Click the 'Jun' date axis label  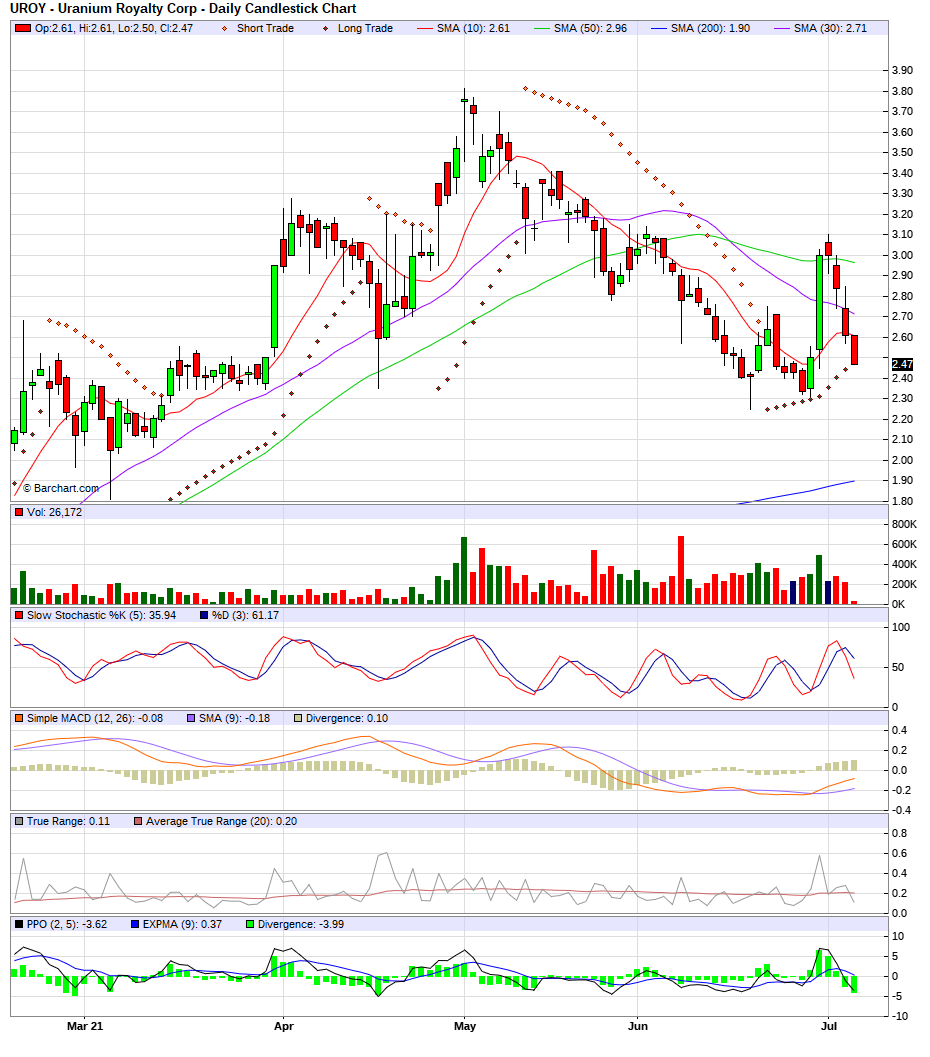click(638, 1027)
